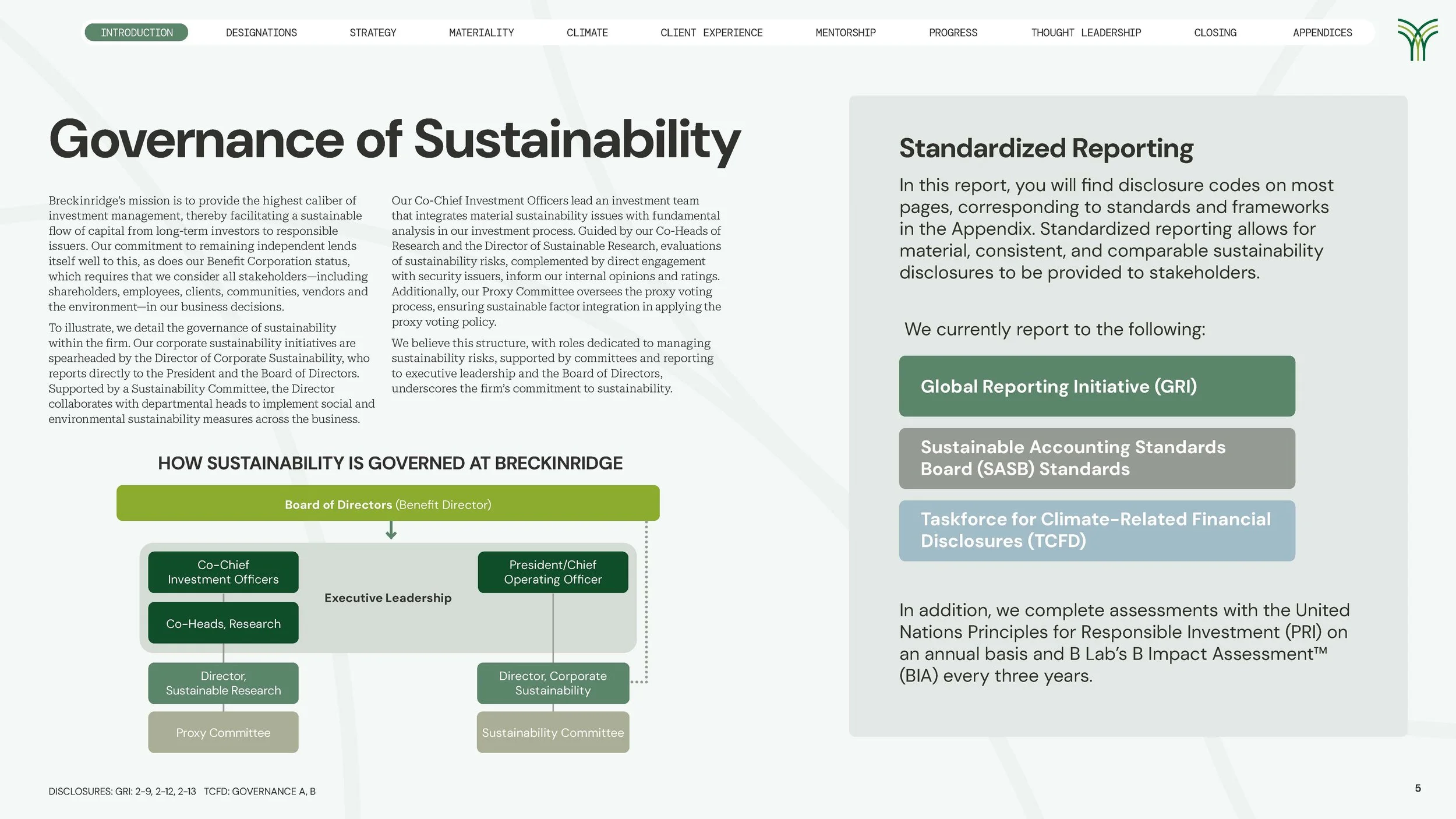Click the Executive Leadership label
Viewport: 1456px width, 819px height.
point(388,598)
